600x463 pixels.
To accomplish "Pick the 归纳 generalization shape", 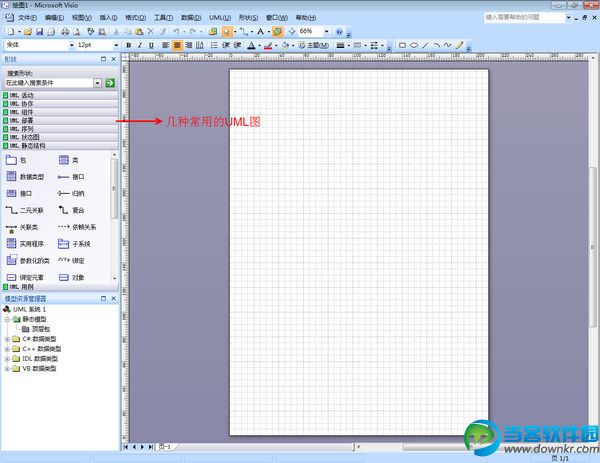I will tap(71, 193).
